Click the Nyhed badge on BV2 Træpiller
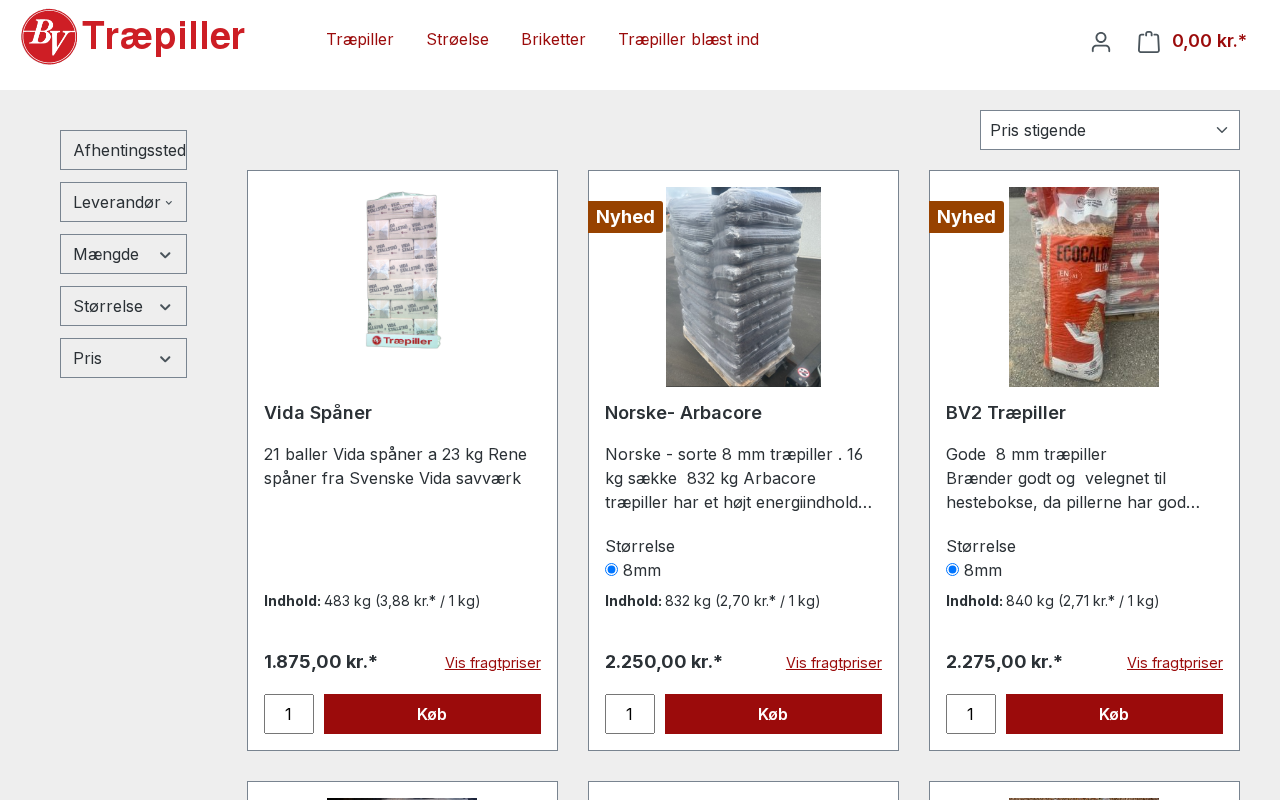 click(x=966, y=217)
